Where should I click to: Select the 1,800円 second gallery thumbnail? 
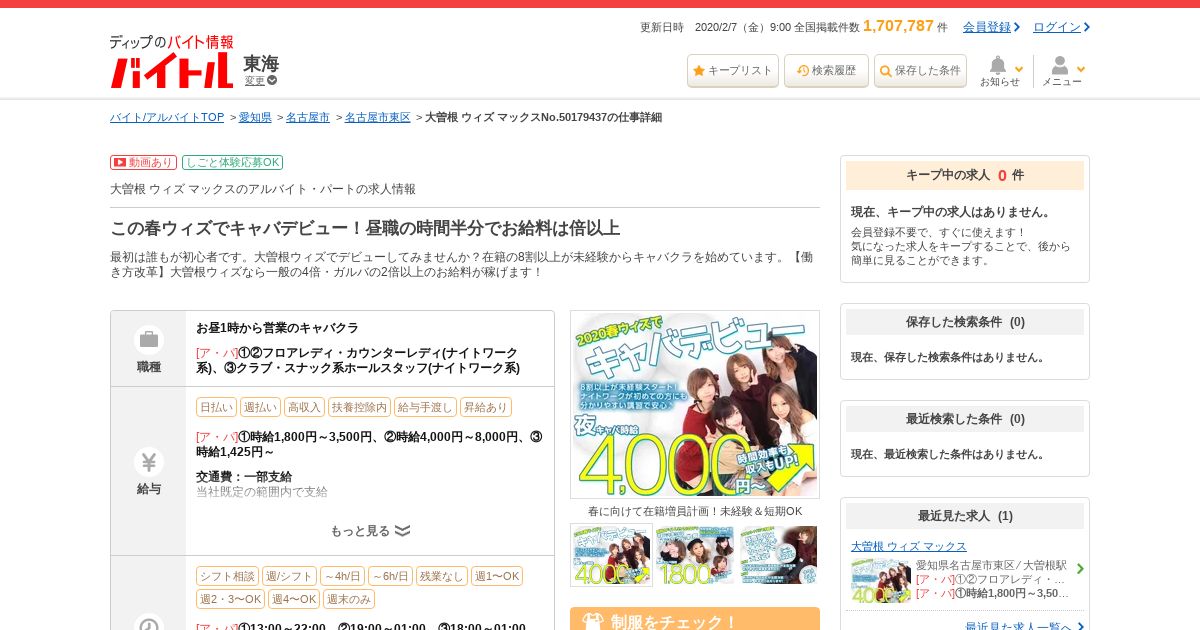pos(695,555)
